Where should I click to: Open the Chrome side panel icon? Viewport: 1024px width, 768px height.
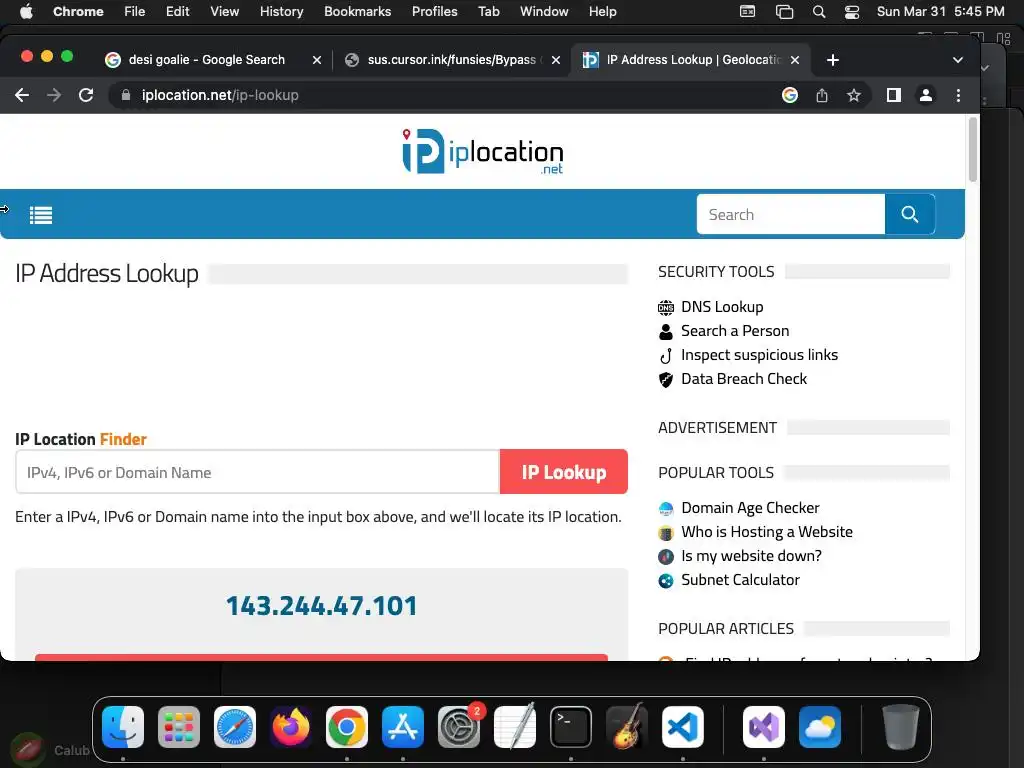click(x=893, y=95)
